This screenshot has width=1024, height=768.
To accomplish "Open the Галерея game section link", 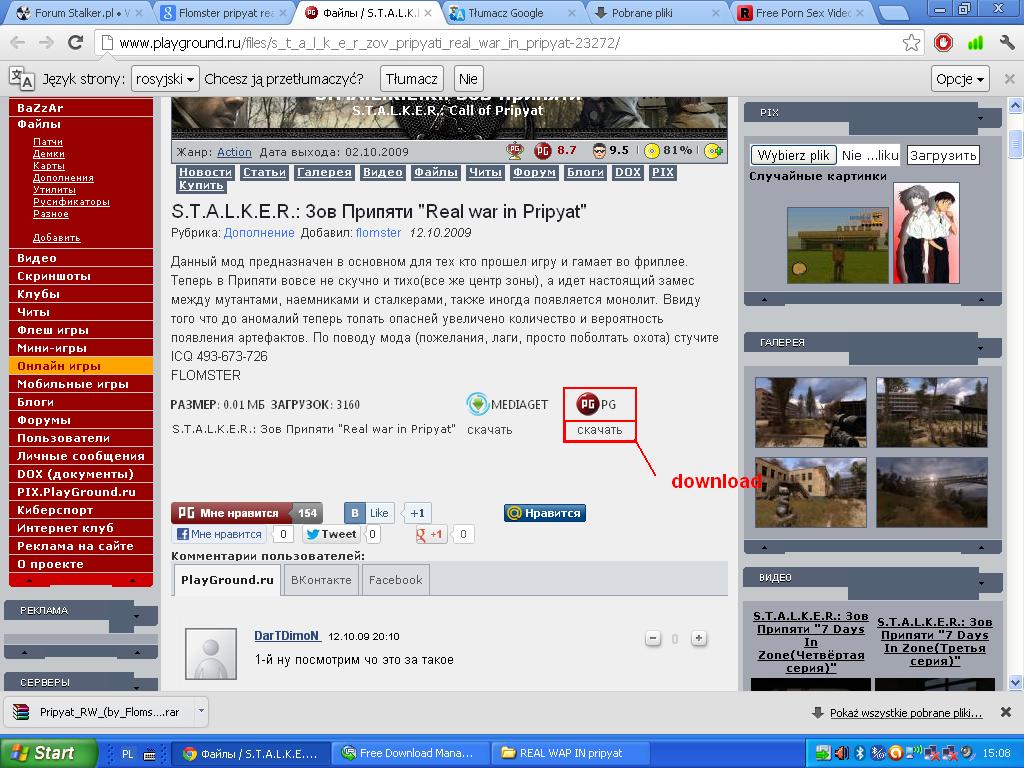I will (324, 172).
